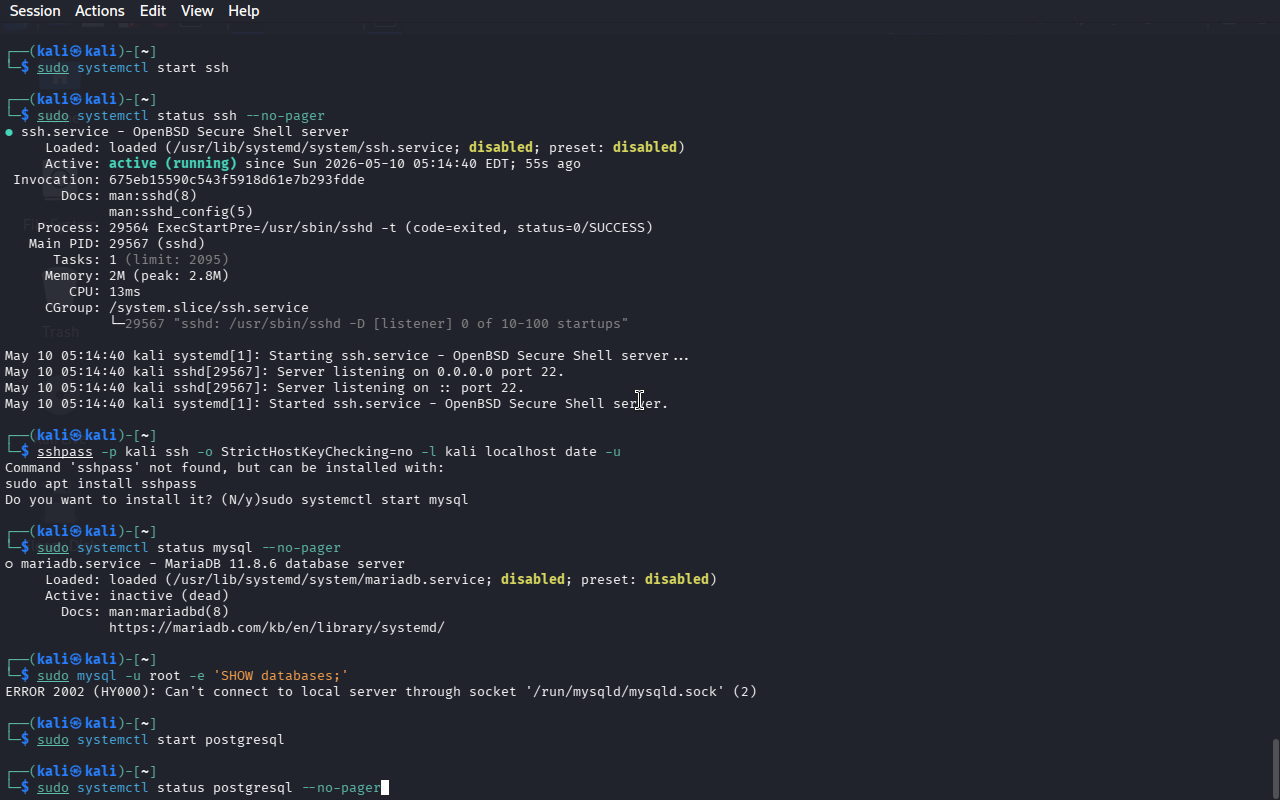Open the Session menu

(x=35, y=11)
